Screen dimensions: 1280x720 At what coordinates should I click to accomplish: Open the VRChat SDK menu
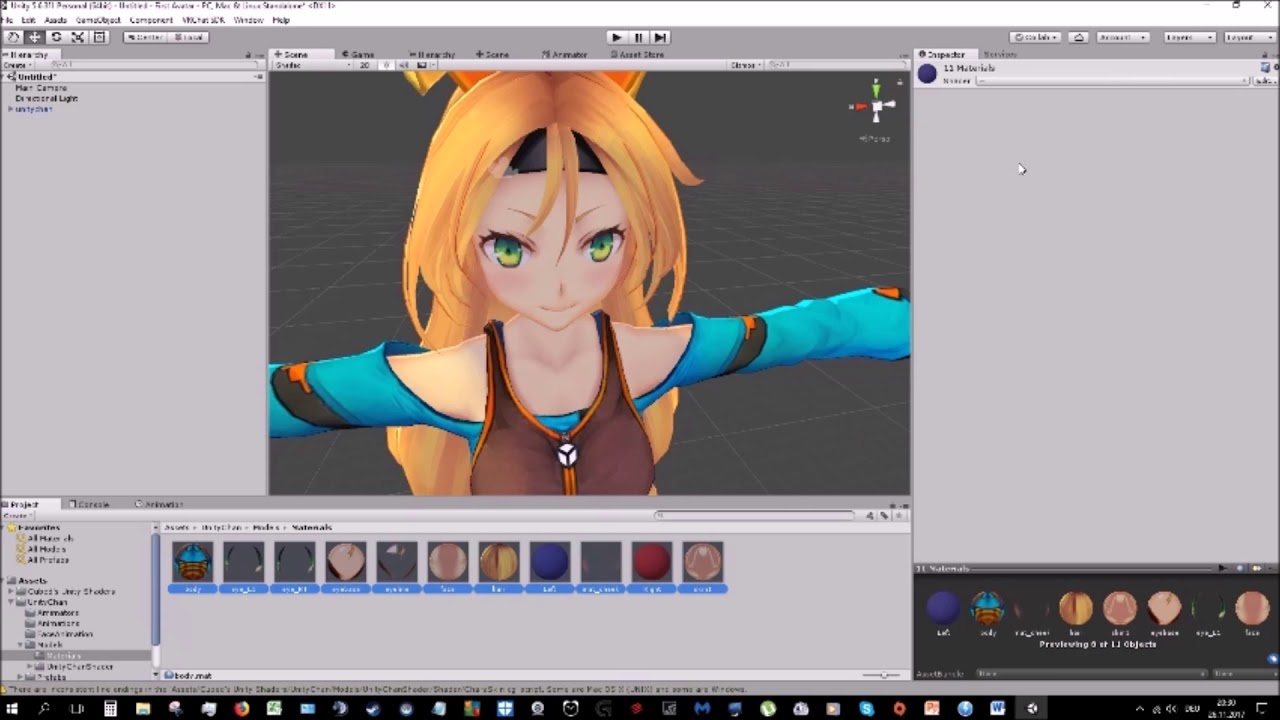tap(204, 20)
